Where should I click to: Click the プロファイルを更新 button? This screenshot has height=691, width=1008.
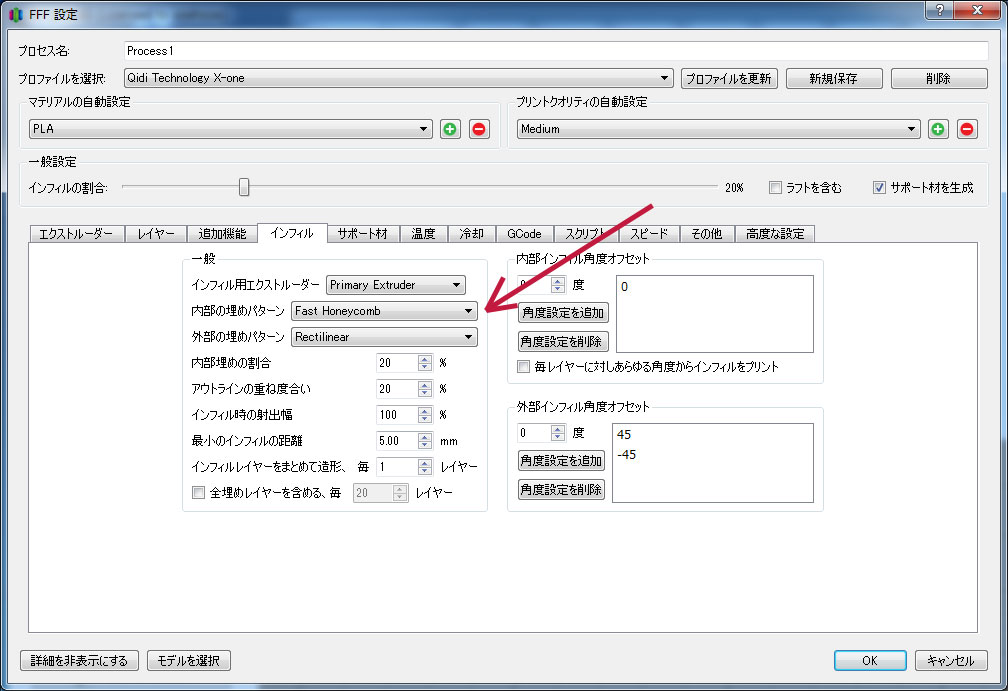pyautogui.click(x=729, y=79)
